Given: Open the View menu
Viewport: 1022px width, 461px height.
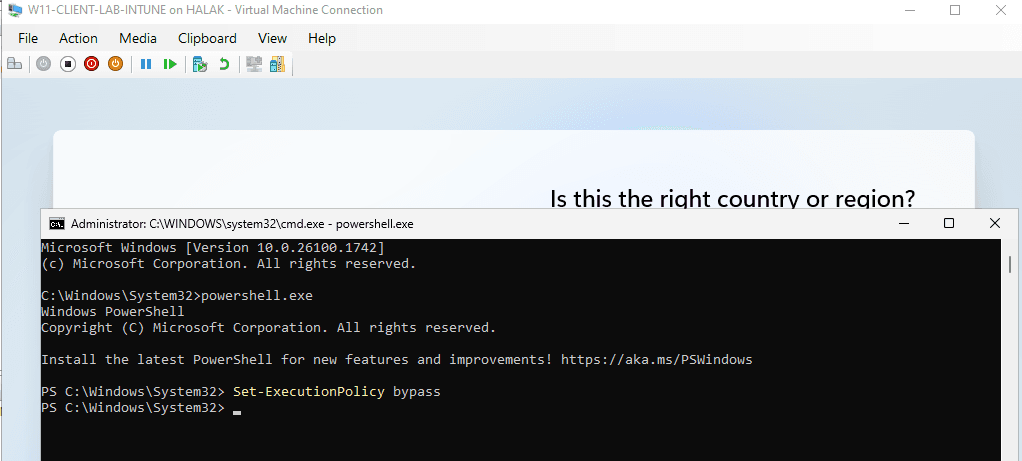Looking at the screenshot, I should click(x=272, y=38).
